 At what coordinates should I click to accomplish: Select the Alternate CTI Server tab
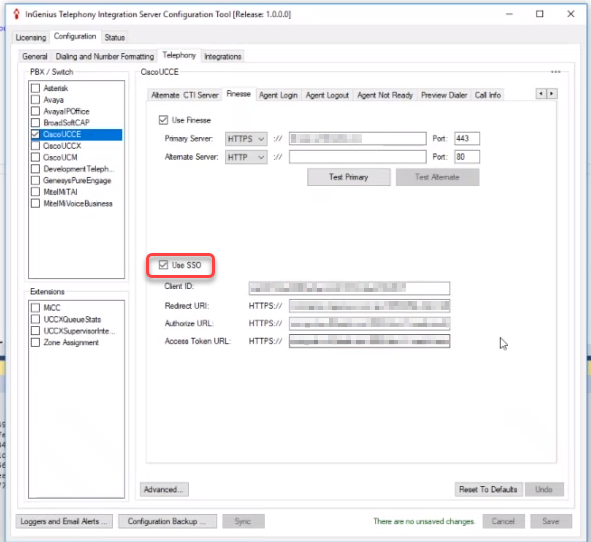(185, 95)
